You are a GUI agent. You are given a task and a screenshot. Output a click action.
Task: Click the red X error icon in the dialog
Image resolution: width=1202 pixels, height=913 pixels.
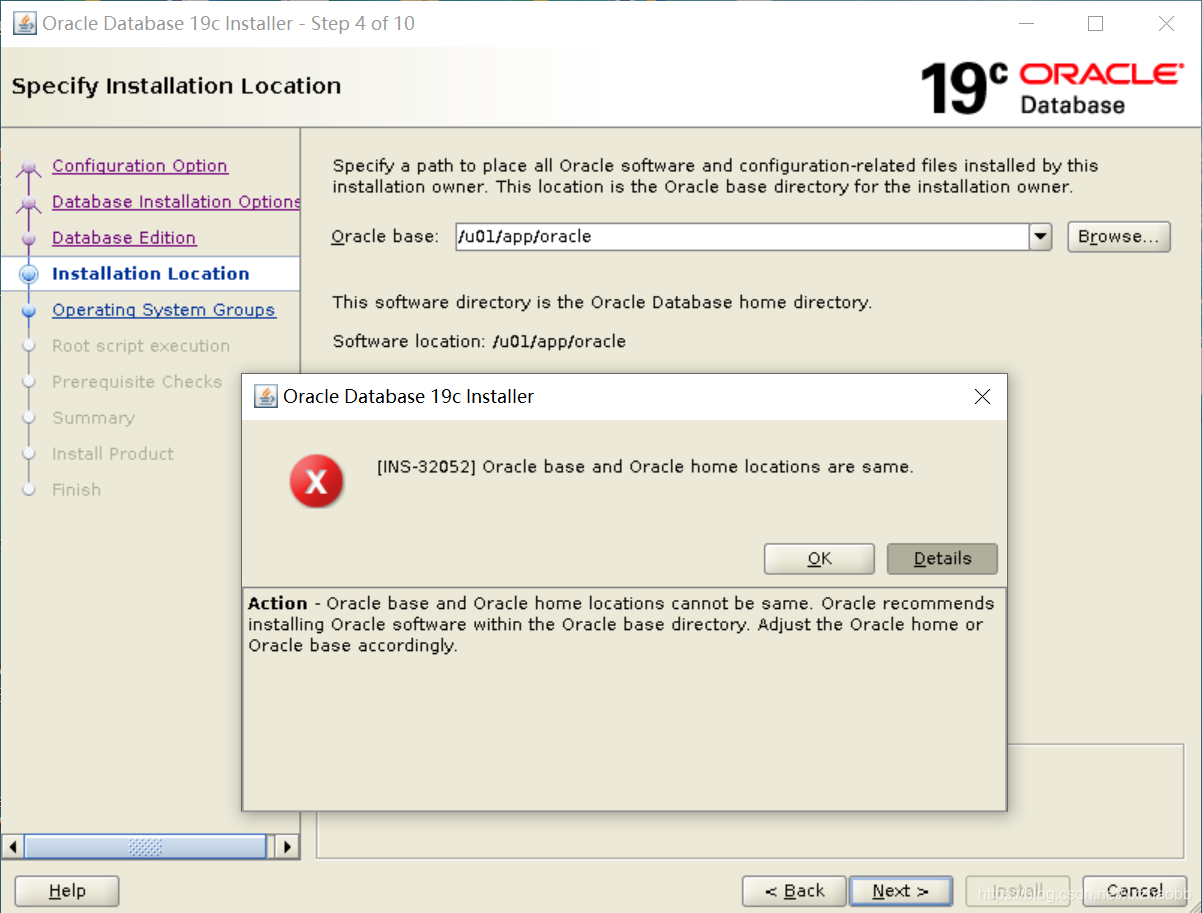[x=316, y=481]
